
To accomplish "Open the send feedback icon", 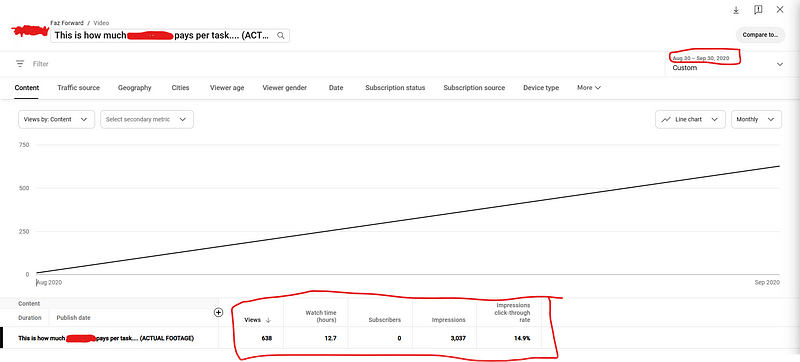I will pos(758,10).
